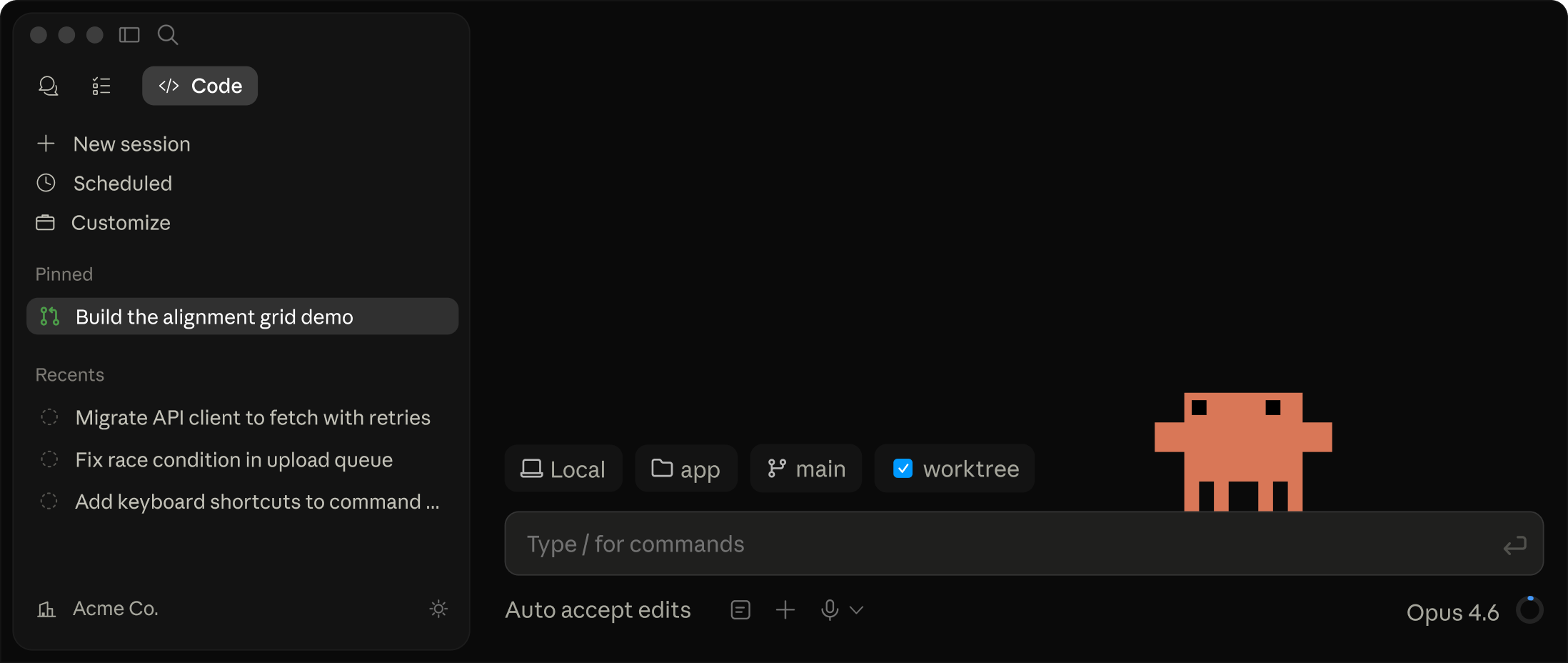
Task: Open the Opus 4.6 model selector
Action: (x=1451, y=612)
